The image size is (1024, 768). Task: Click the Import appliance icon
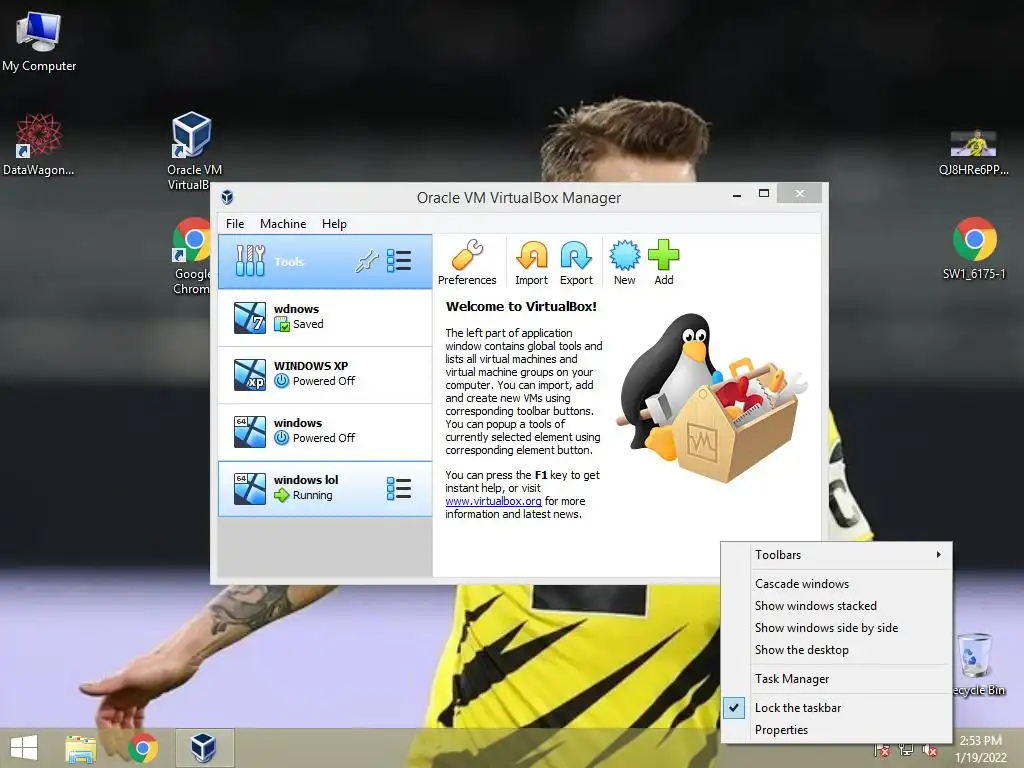532,262
